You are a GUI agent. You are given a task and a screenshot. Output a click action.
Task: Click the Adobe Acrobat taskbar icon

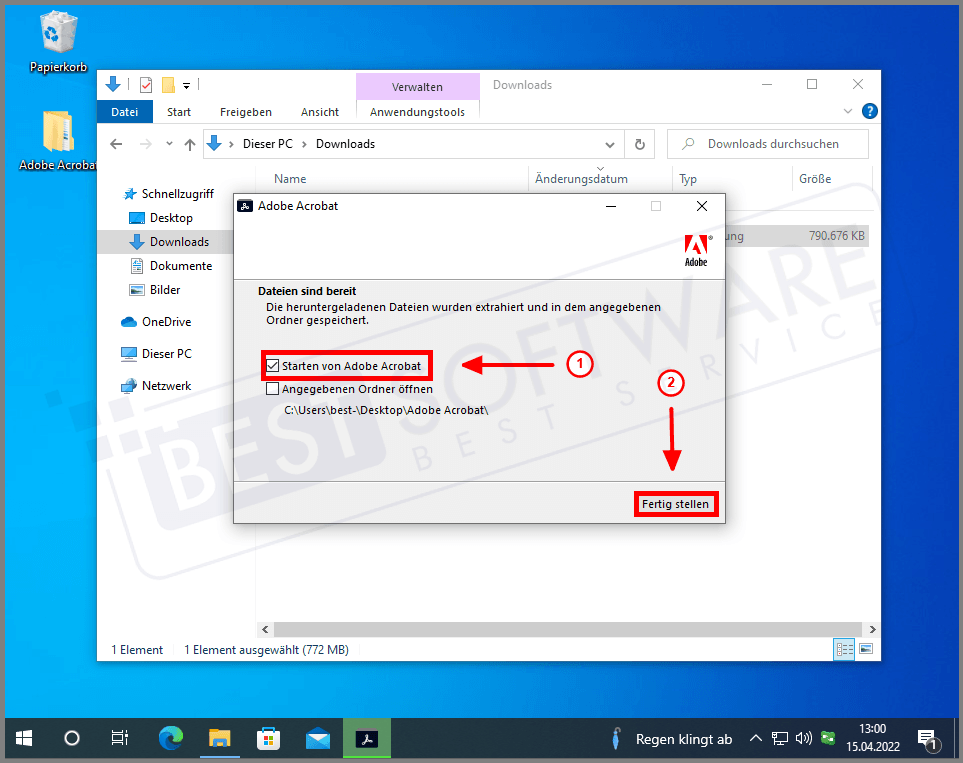click(367, 739)
